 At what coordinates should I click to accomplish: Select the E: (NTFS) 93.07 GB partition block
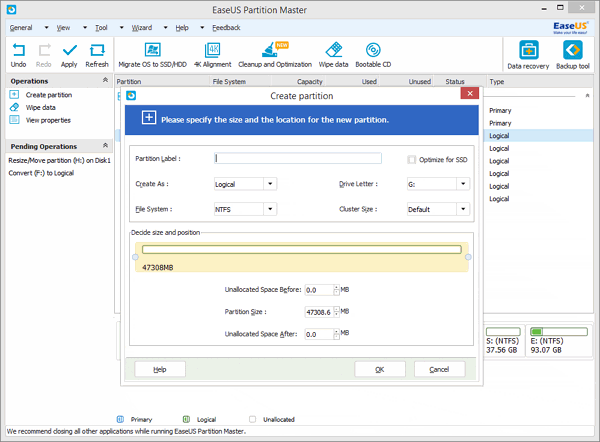pyautogui.click(x=559, y=341)
